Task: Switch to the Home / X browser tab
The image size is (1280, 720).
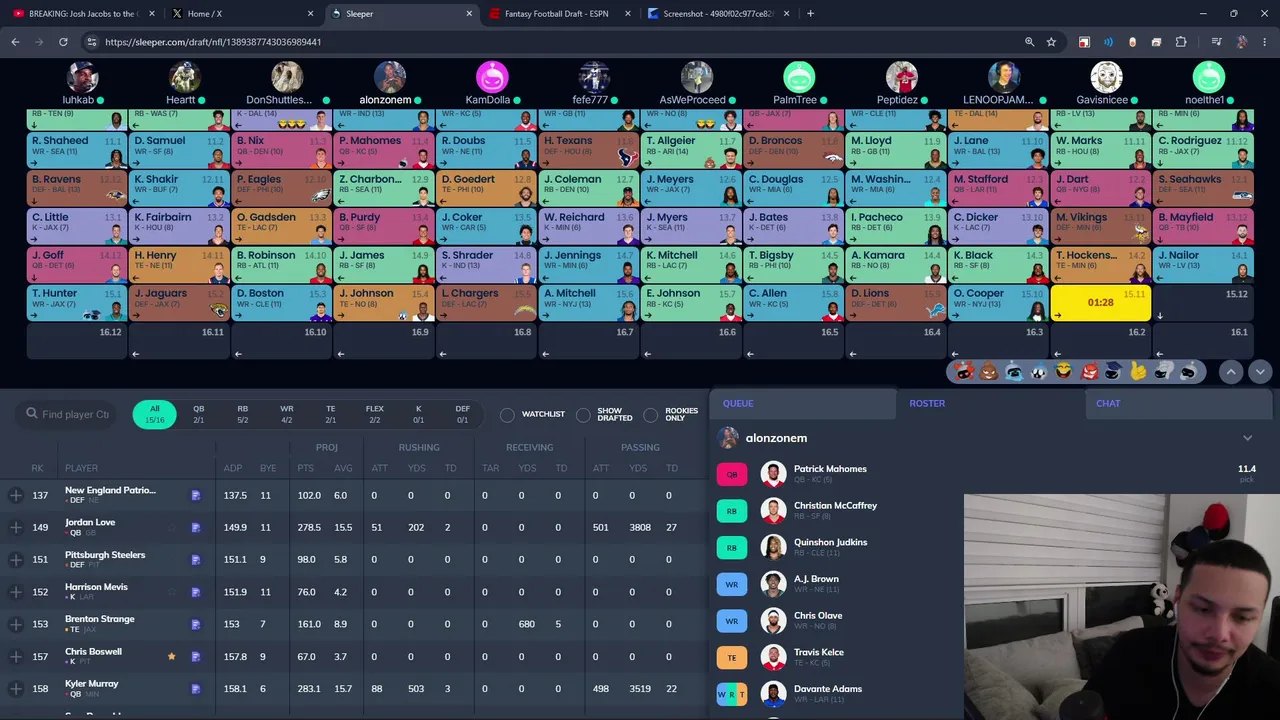Action: 241,14
